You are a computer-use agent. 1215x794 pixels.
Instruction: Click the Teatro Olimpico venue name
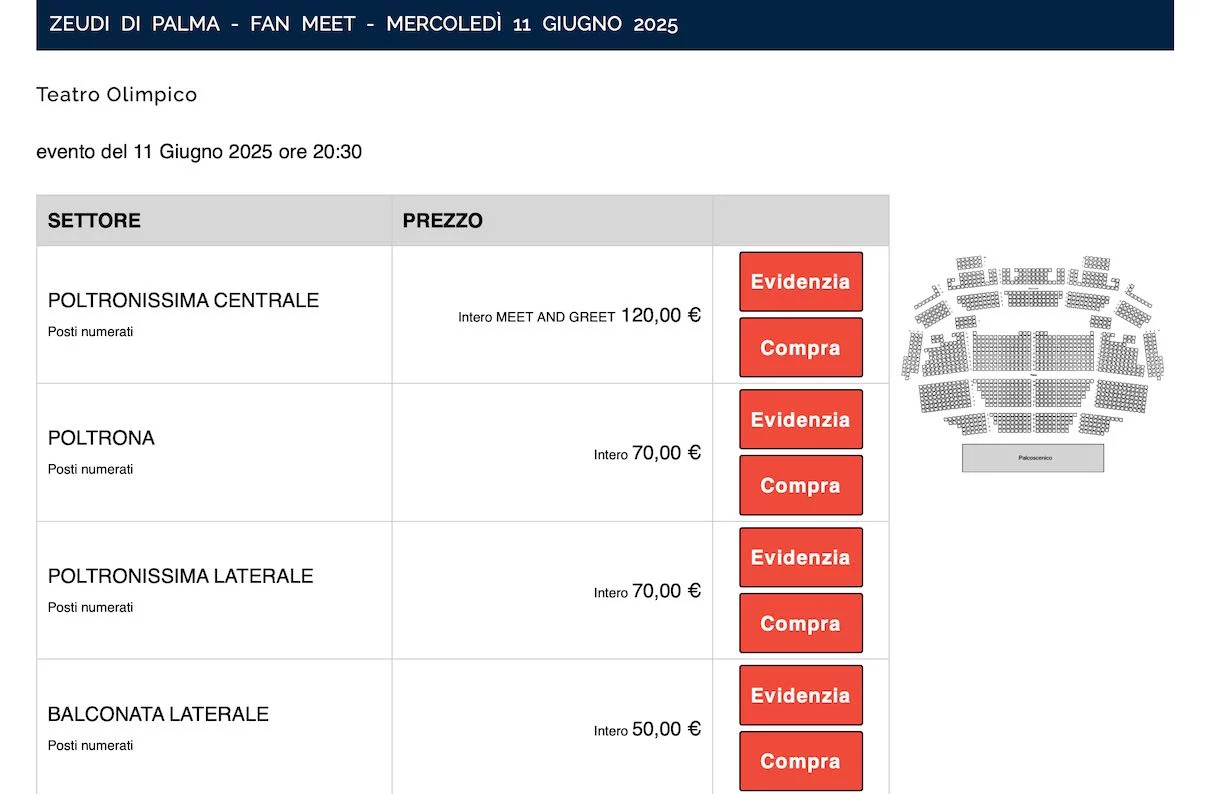(x=116, y=95)
